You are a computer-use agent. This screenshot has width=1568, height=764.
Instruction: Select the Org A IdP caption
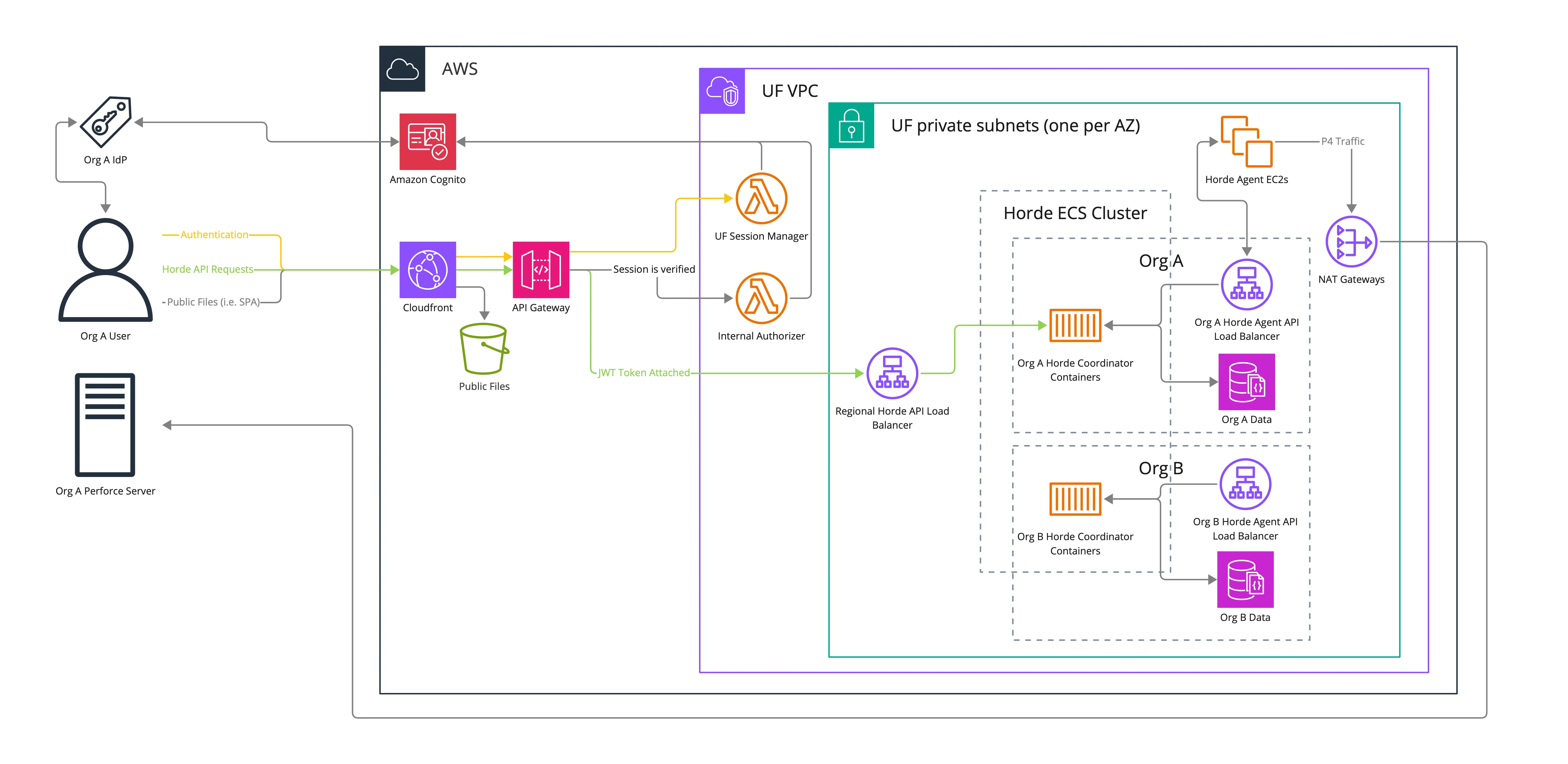click(x=105, y=159)
